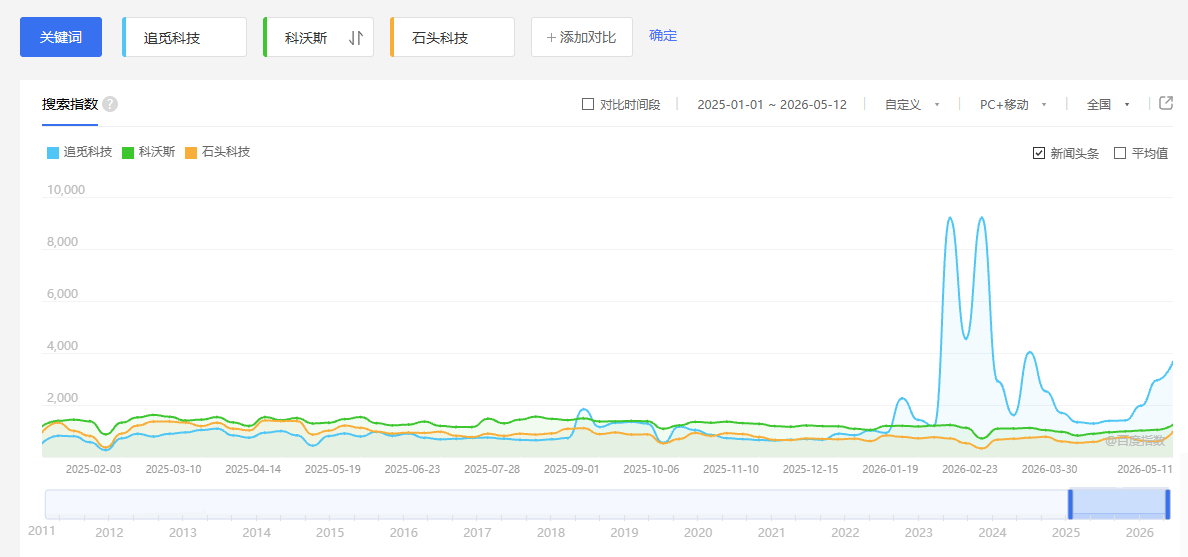Click the 2020 year on the timeline
This screenshot has width=1188, height=557.
click(x=697, y=533)
